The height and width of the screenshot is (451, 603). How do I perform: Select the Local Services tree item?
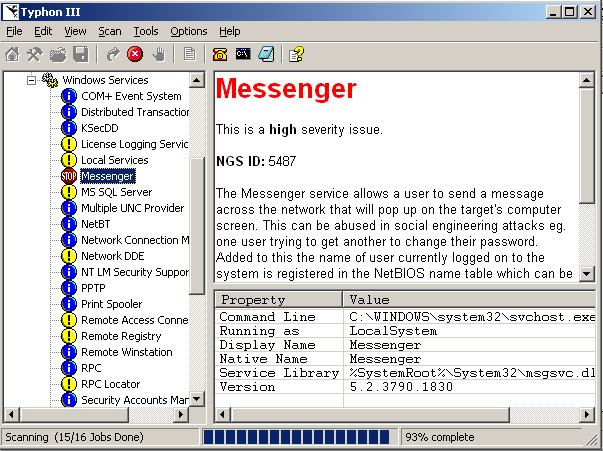coord(115,160)
